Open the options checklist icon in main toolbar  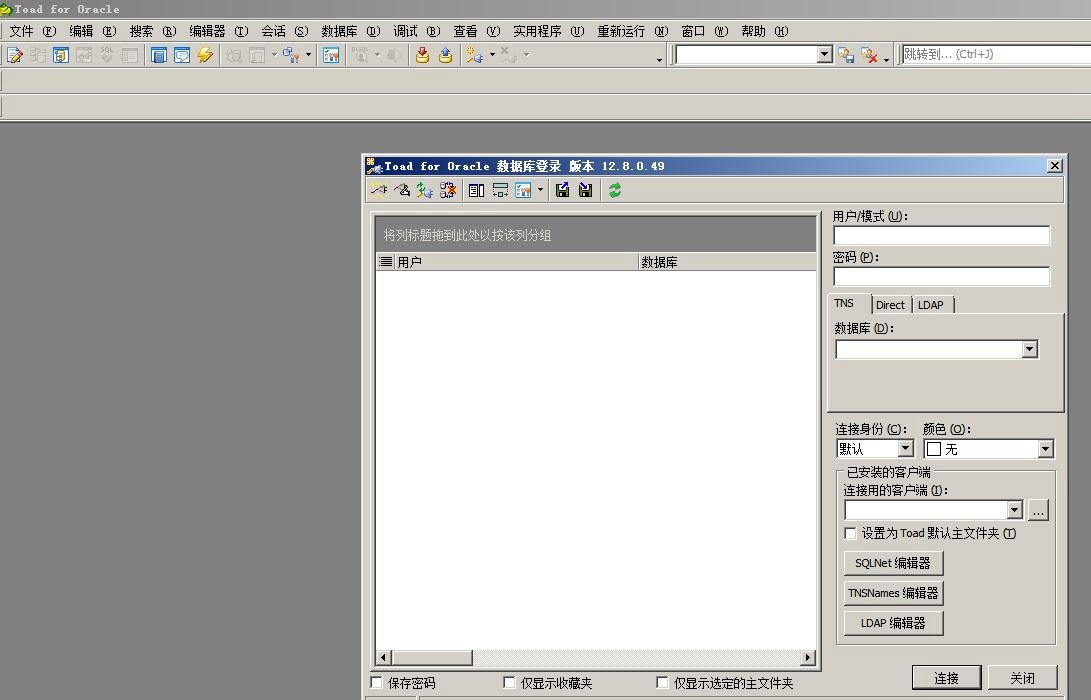click(x=331, y=55)
